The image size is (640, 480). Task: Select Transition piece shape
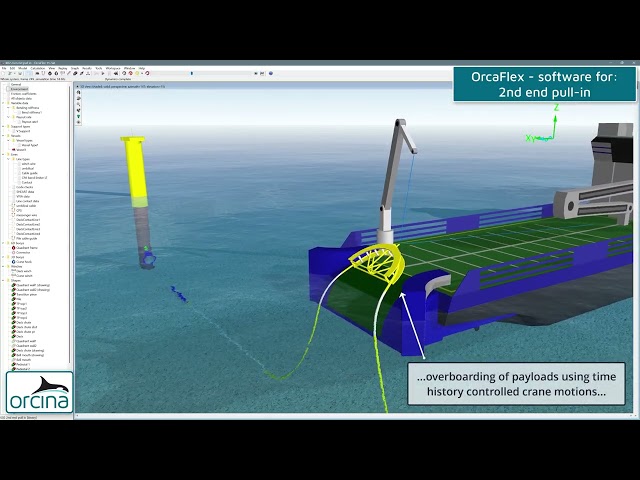tap(27, 294)
